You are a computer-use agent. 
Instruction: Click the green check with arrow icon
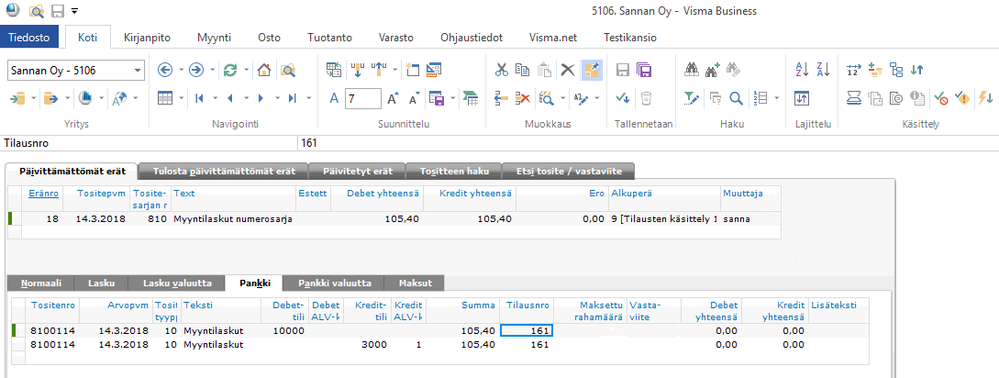point(623,98)
